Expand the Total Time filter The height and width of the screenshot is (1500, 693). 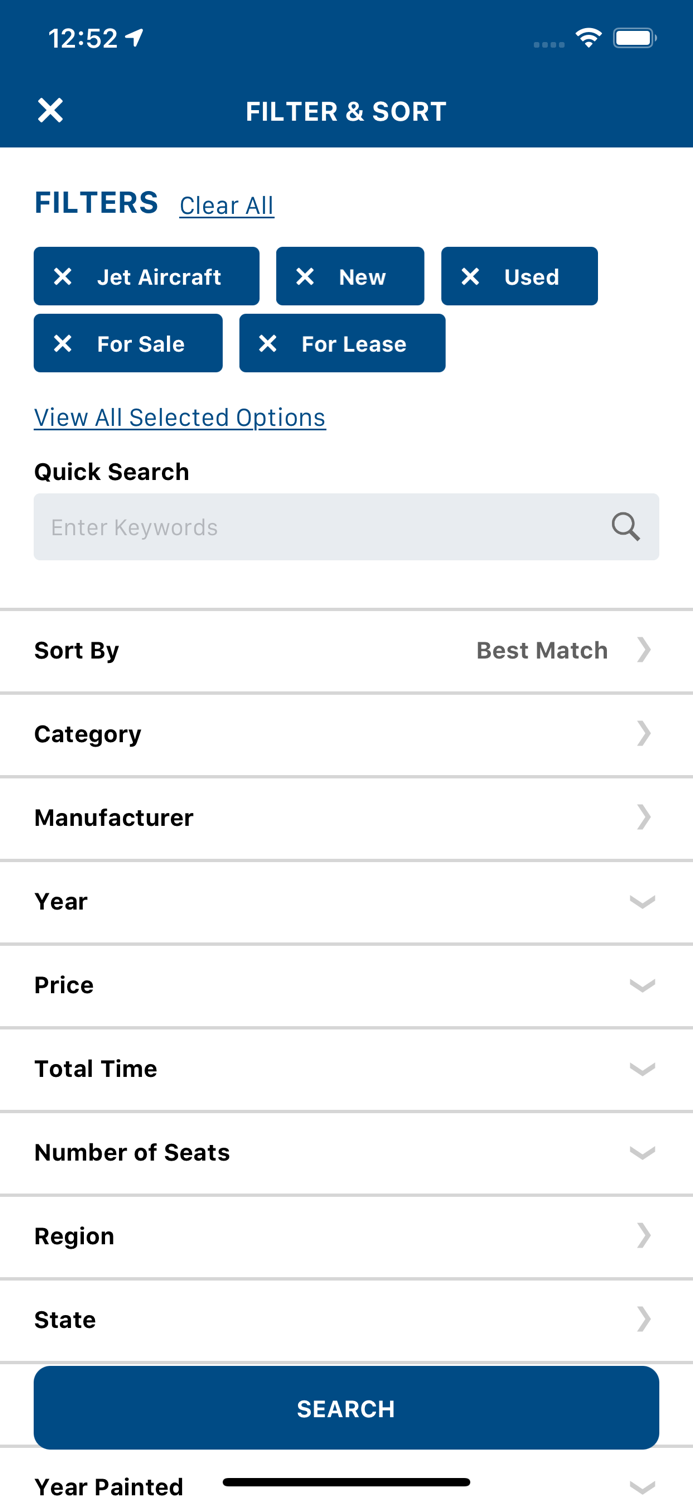tap(346, 1069)
